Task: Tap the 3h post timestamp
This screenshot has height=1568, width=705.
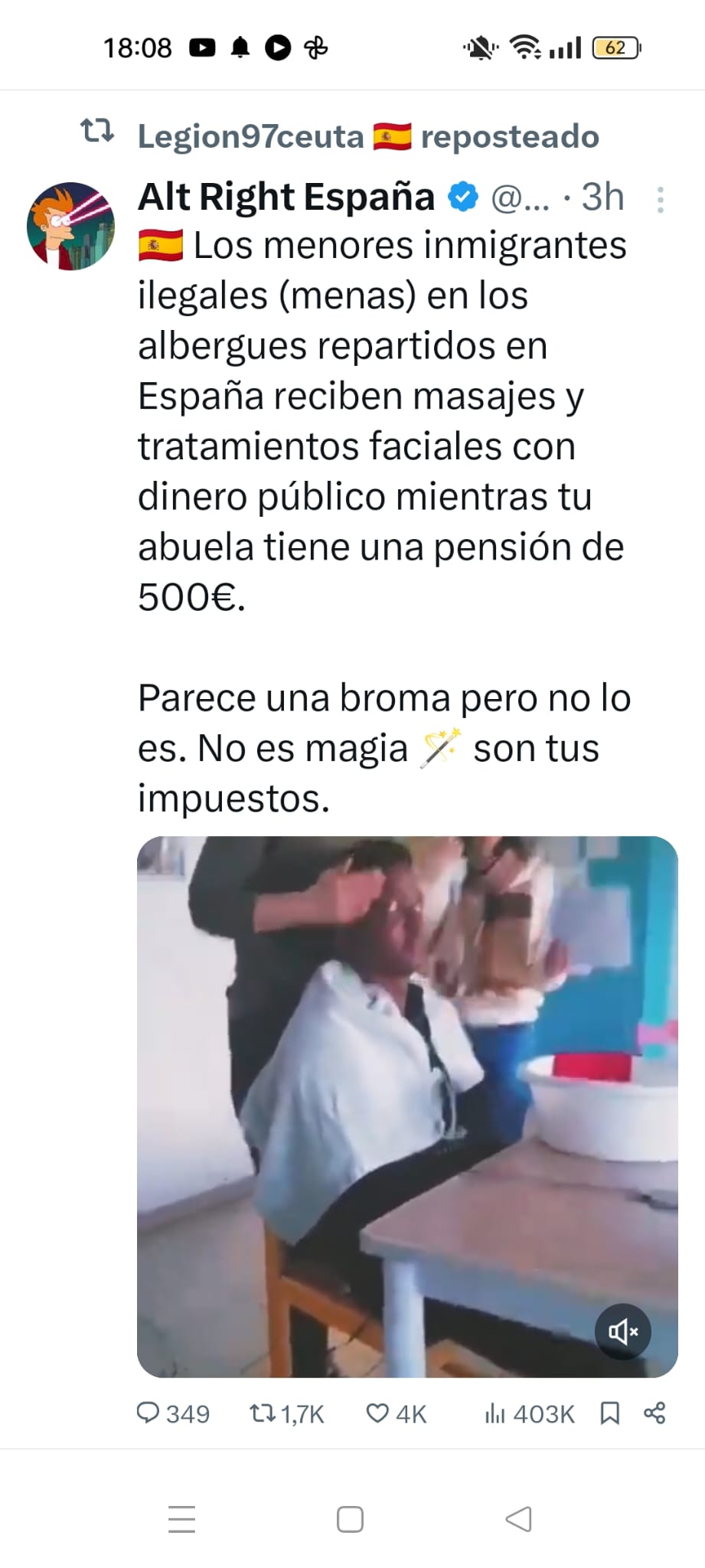Action: click(603, 198)
